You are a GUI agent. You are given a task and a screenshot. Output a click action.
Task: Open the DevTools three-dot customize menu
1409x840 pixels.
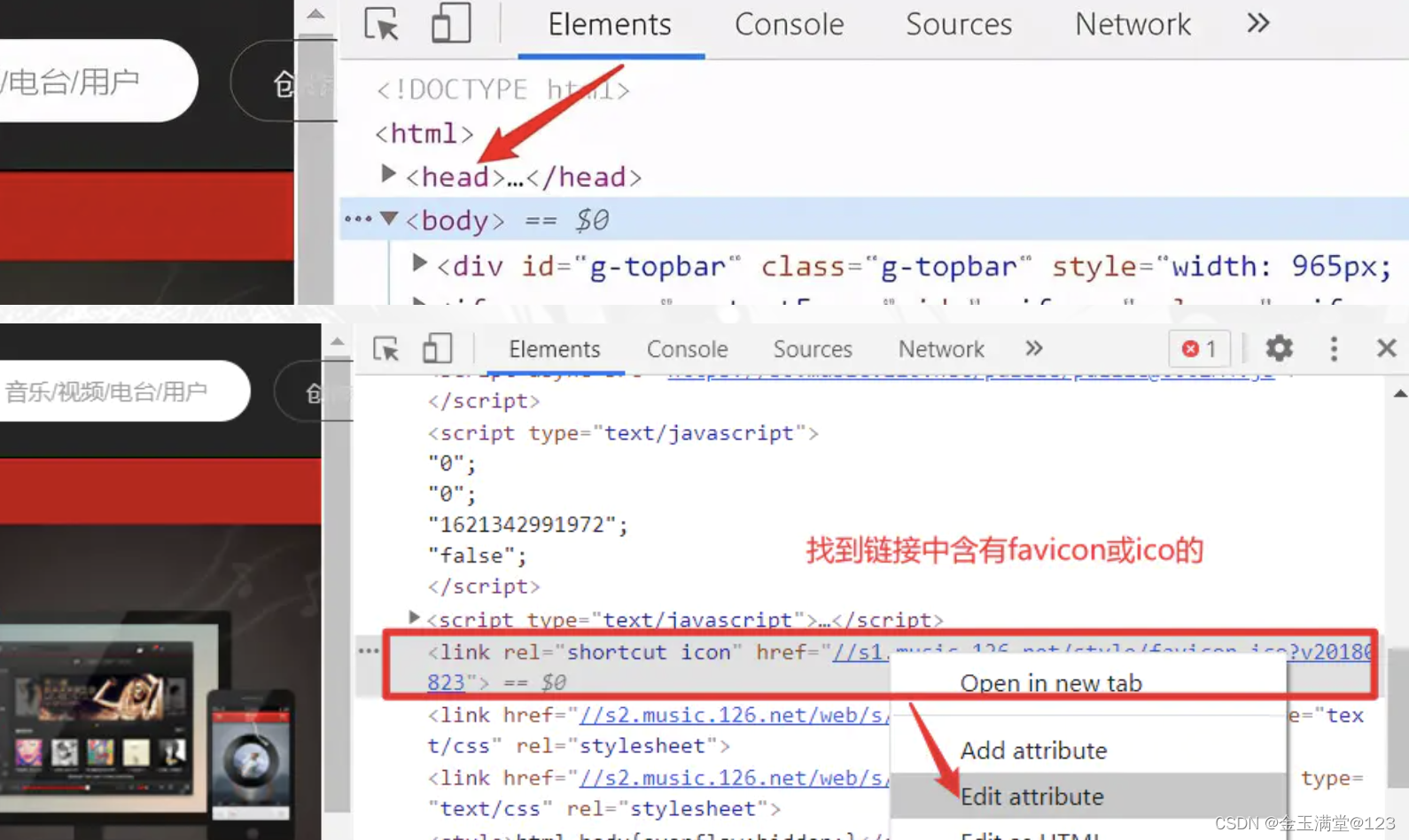1334,348
